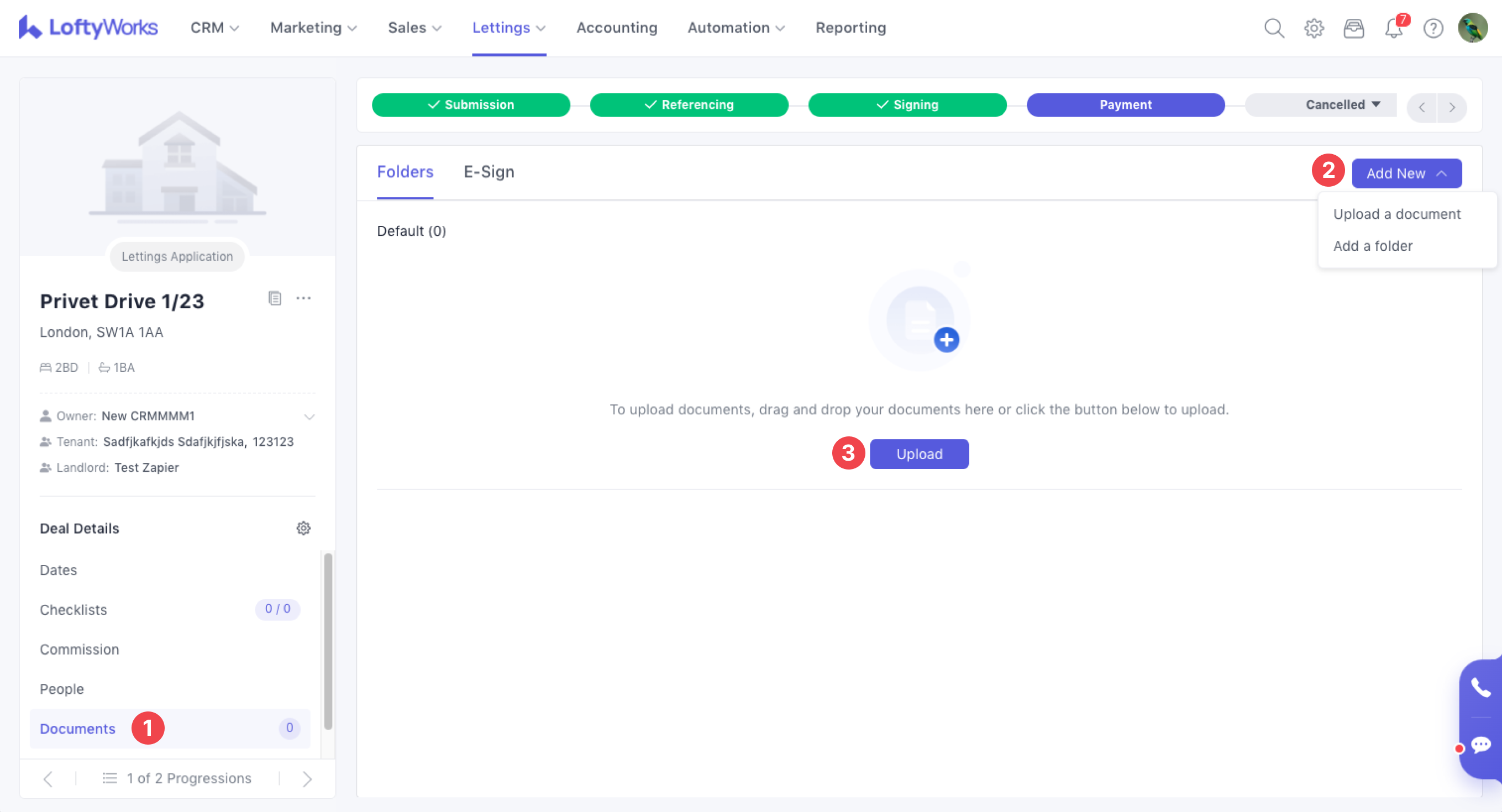Expand the Lettings navigation menu
The width and height of the screenshot is (1502, 812).
pos(508,28)
